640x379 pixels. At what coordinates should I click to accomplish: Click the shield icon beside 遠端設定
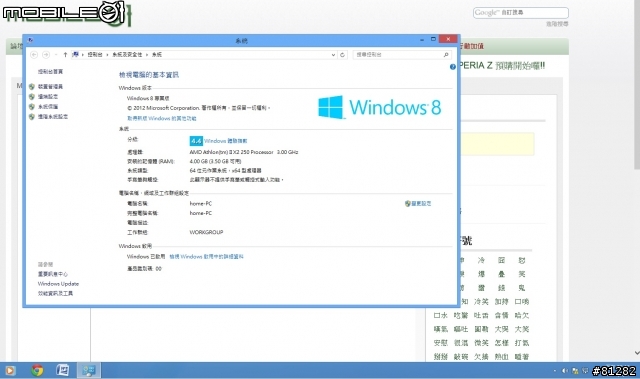(32, 97)
